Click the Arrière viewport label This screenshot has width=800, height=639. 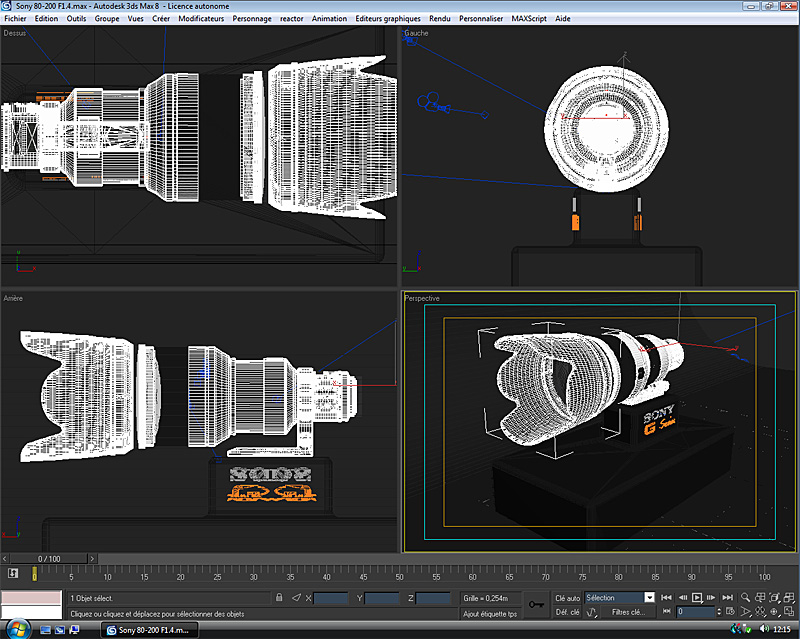coord(13,298)
